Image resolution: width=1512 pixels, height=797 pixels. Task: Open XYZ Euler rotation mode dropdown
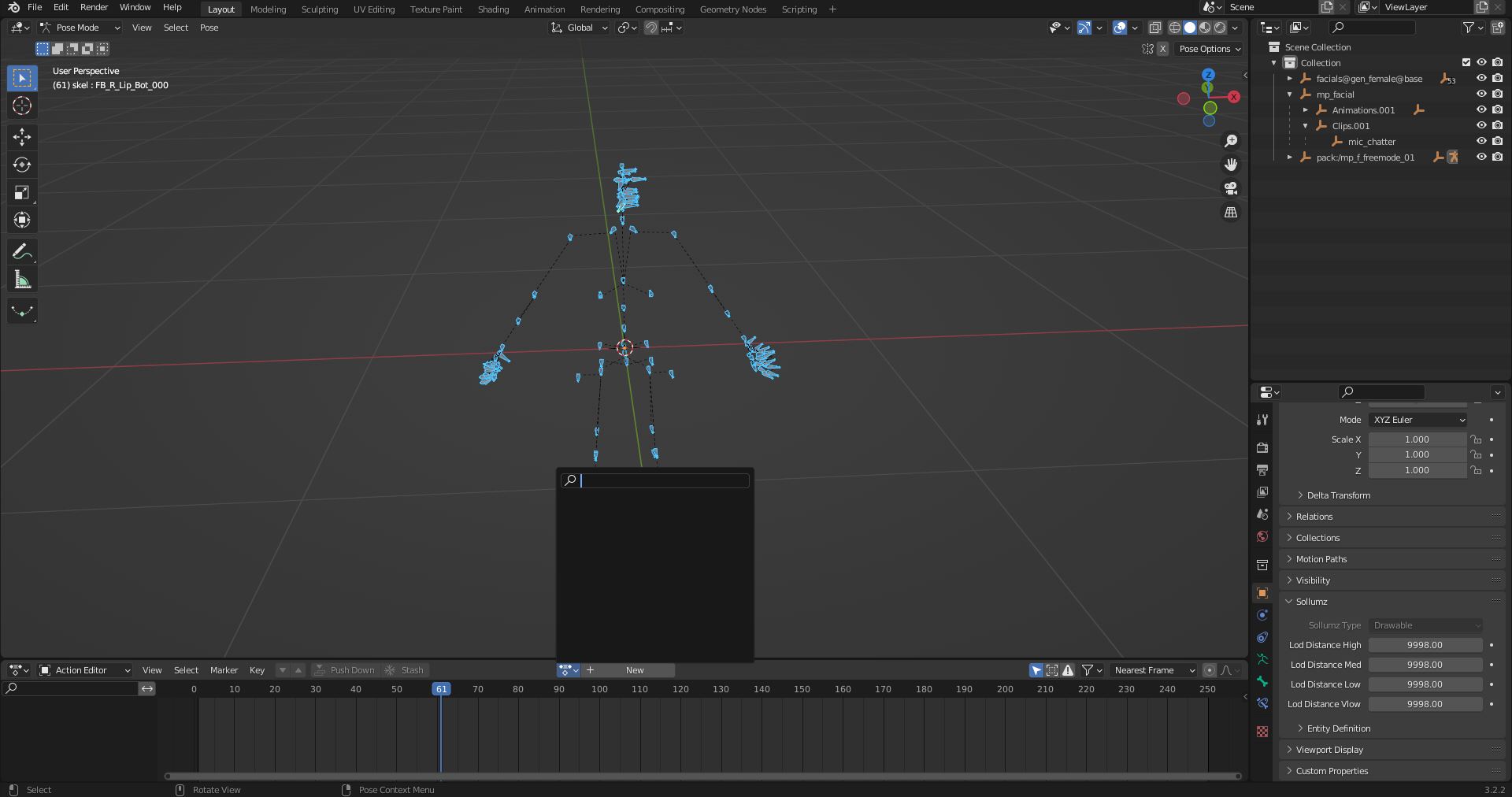[1418, 420]
